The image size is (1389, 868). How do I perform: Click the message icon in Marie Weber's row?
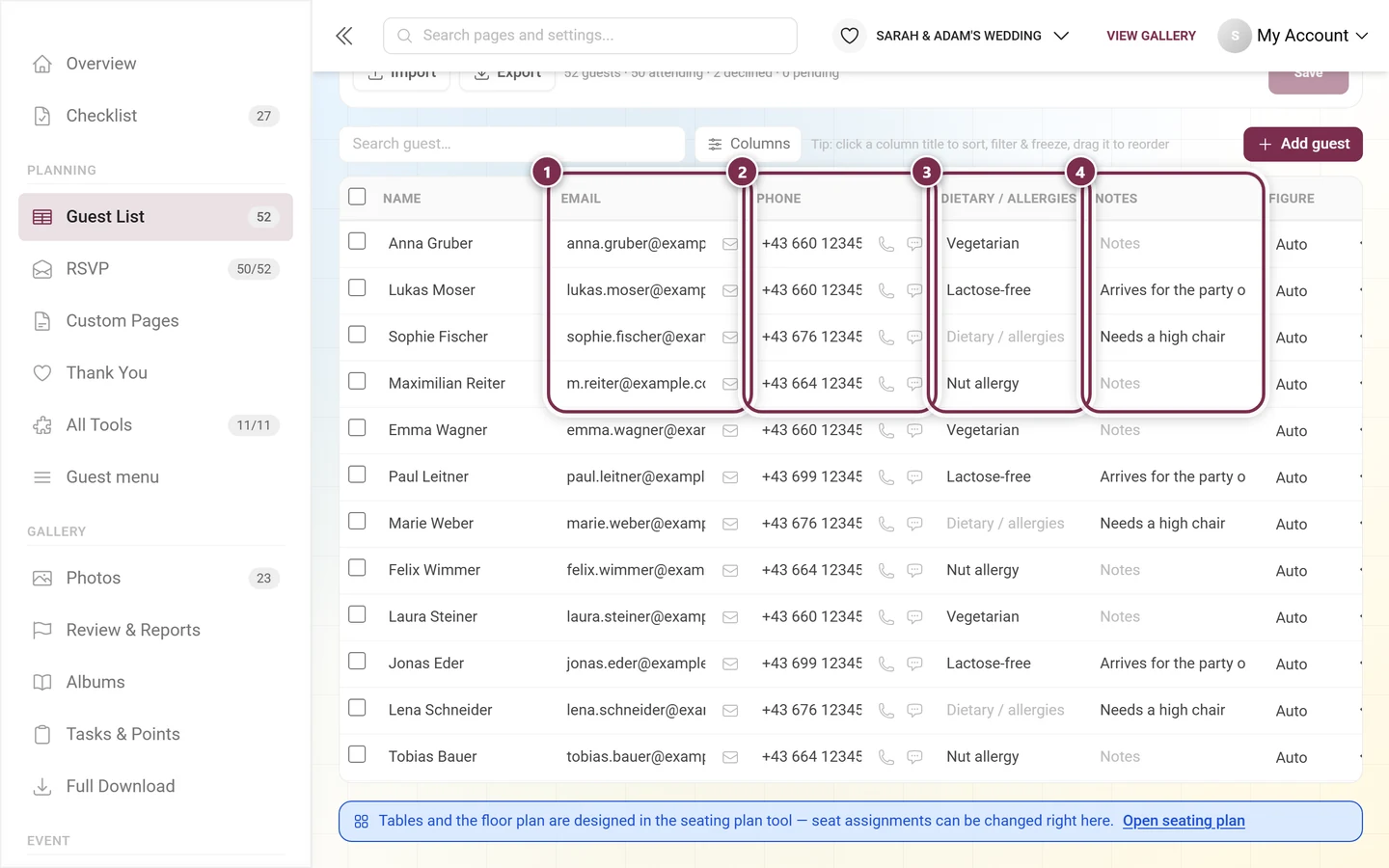point(914,524)
